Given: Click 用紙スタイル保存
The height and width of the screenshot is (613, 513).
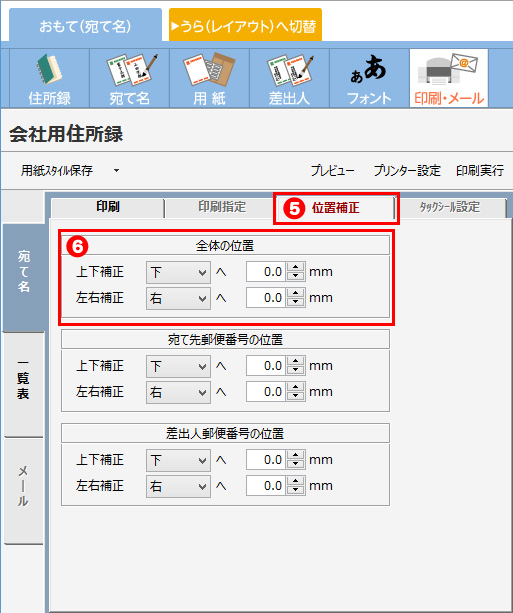Looking at the screenshot, I should 57,170.
